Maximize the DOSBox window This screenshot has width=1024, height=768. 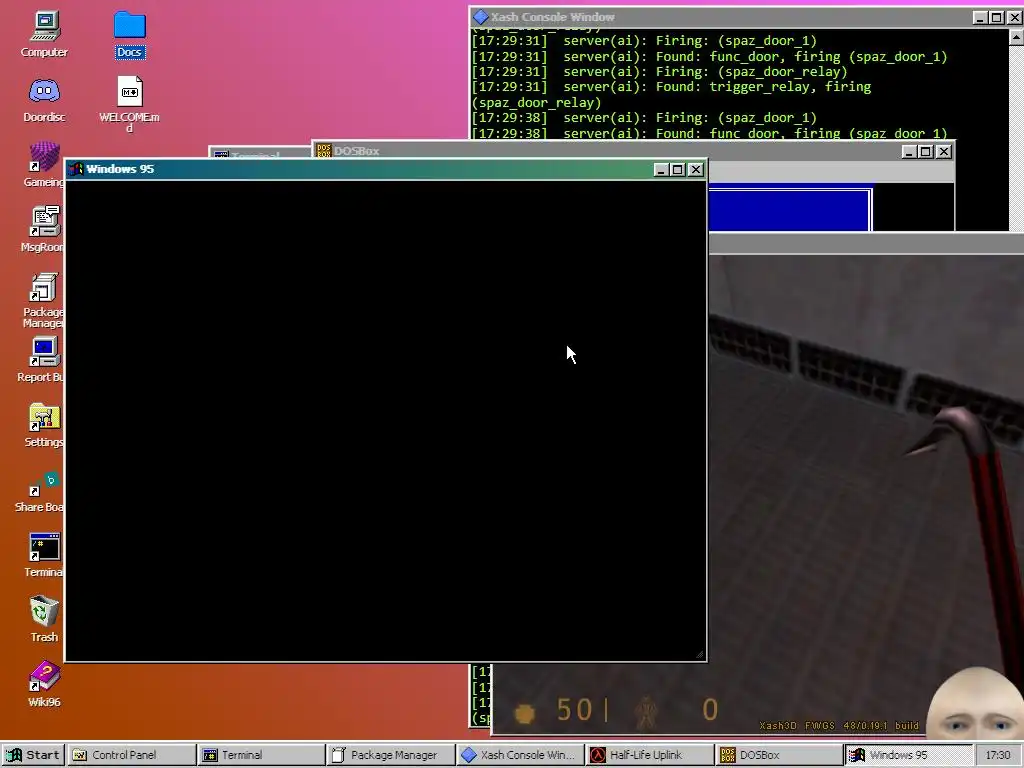pyautogui.click(x=925, y=152)
